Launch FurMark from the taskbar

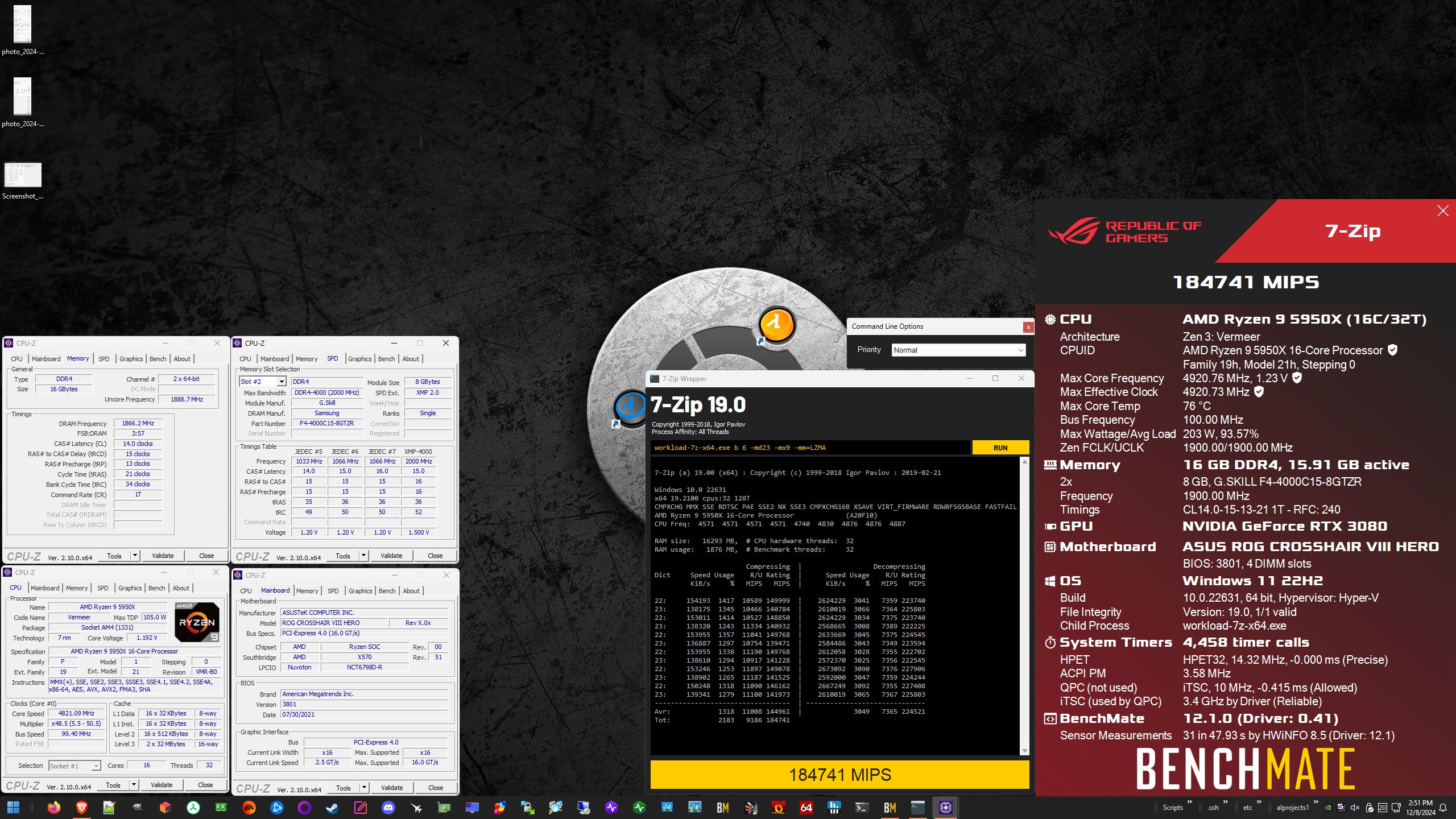[779, 807]
